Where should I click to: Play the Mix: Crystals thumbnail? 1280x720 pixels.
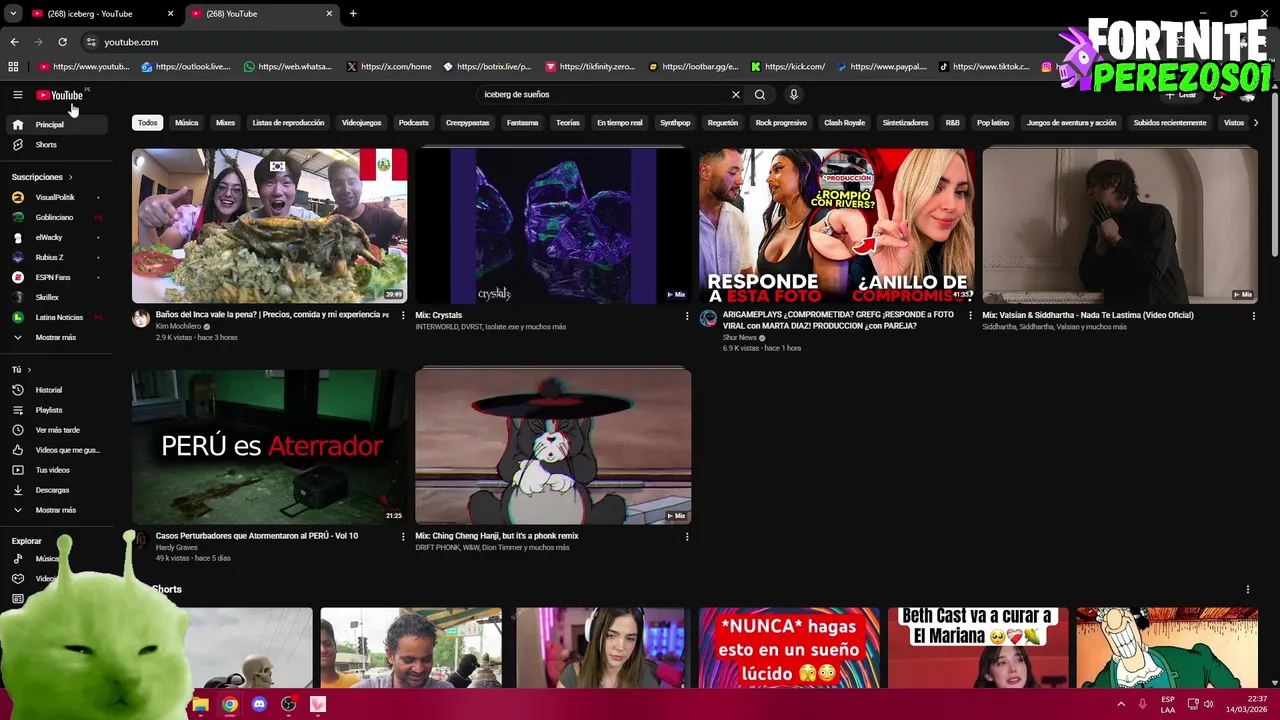click(553, 226)
